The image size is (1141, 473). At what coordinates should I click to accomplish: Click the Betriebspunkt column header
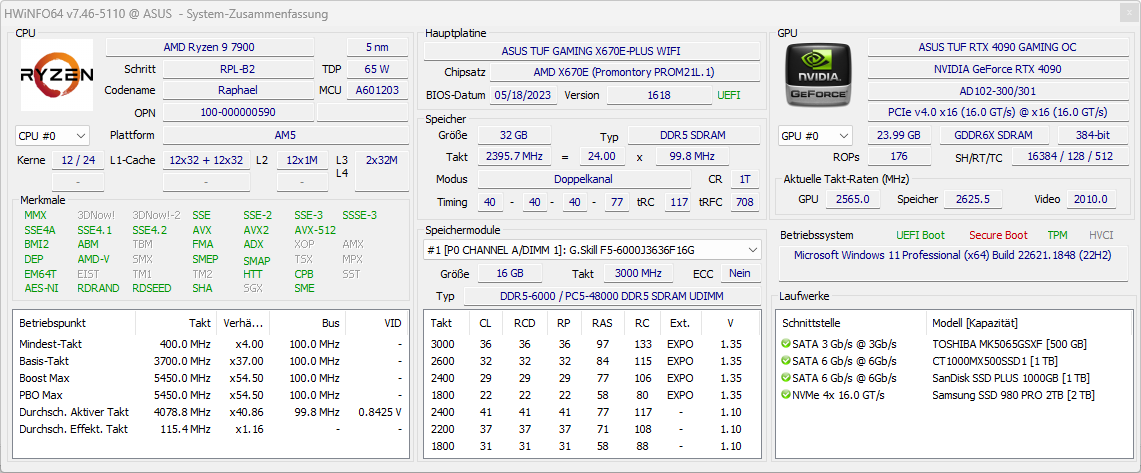tap(74, 323)
